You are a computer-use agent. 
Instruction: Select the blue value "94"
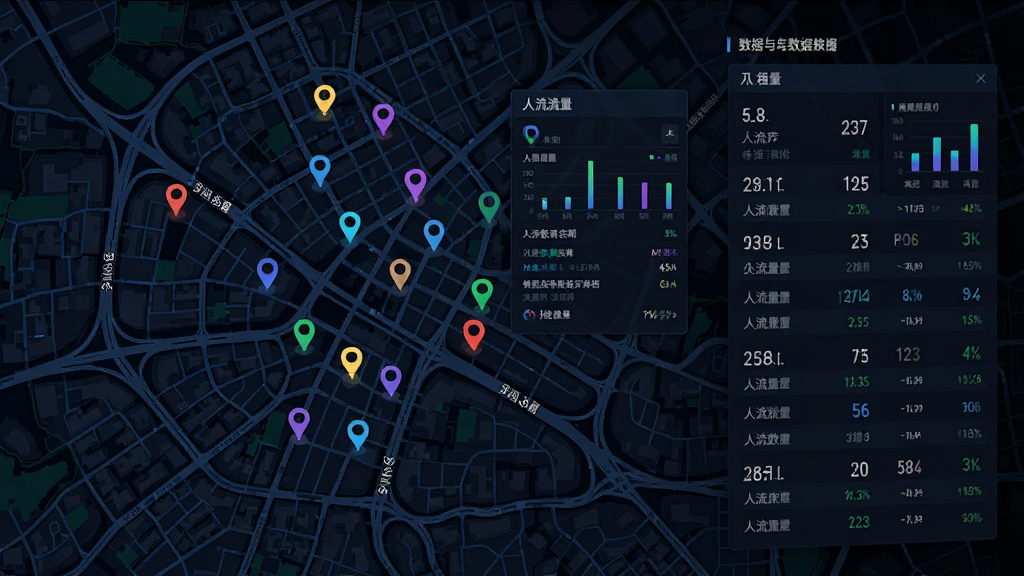coord(971,295)
